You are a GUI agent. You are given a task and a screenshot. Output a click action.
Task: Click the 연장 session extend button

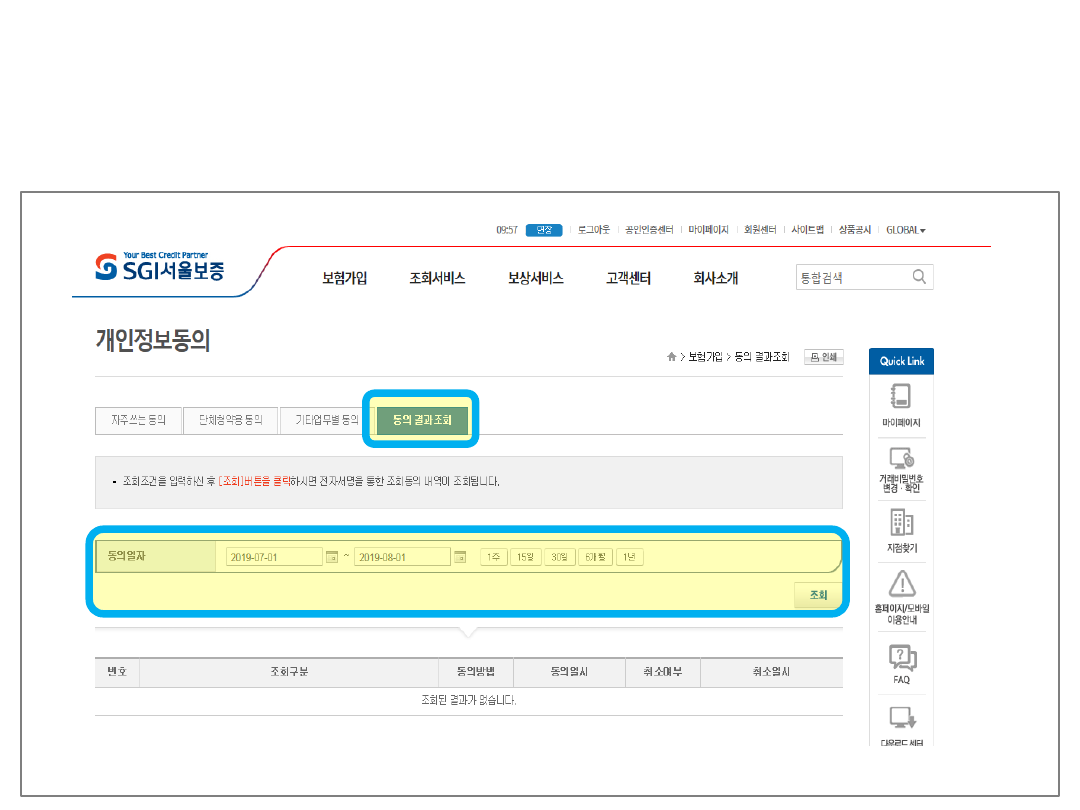[543, 230]
